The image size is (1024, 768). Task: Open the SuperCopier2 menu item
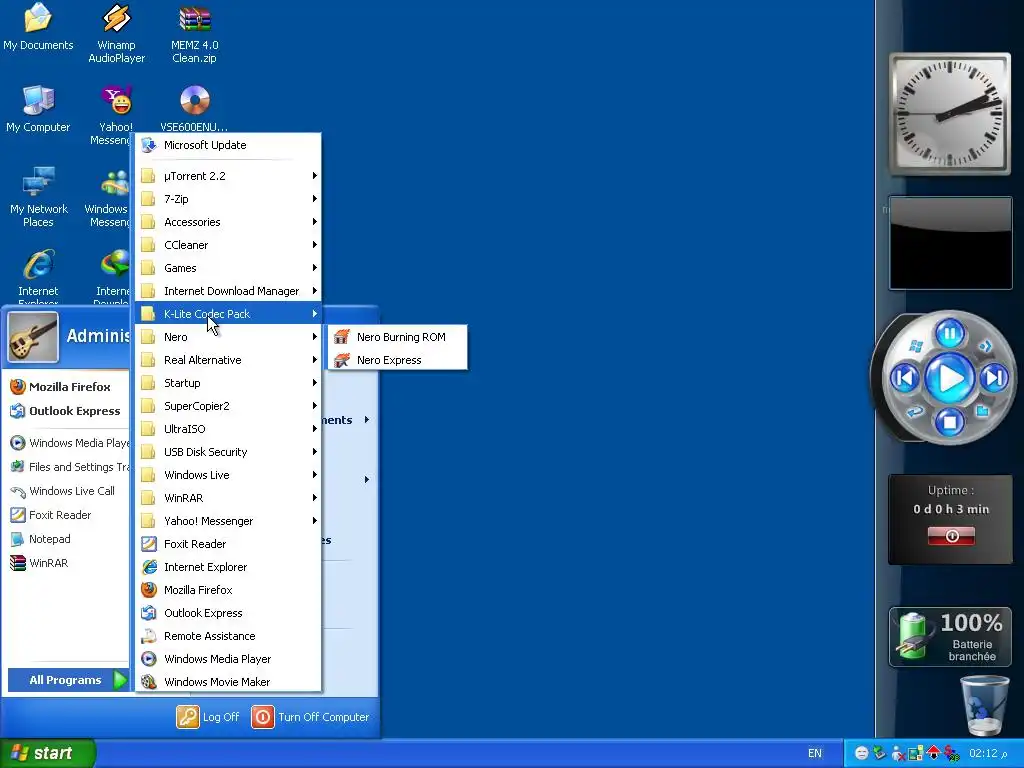click(229, 406)
